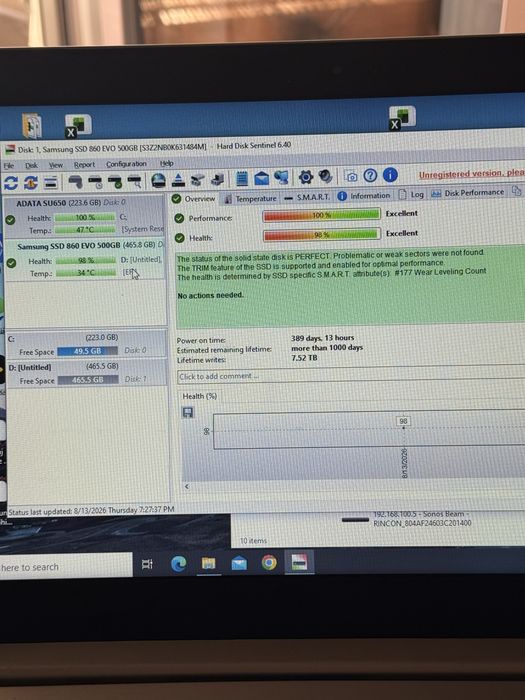The height and width of the screenshot is (700, 525).
Task: Open Google Chrome from the taskbar
Action: click(x=269, y=562)
